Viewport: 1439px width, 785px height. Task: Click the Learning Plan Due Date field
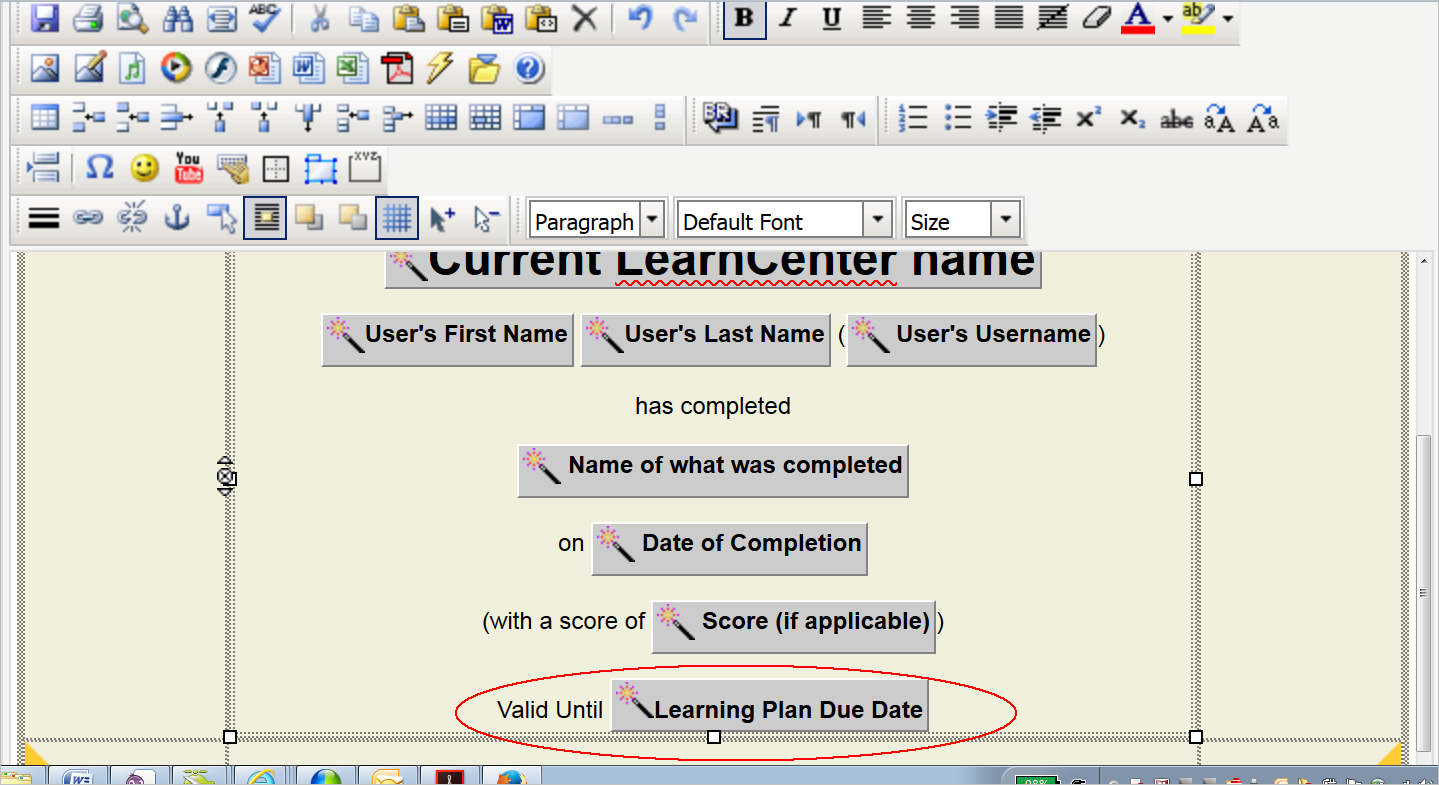770,707
